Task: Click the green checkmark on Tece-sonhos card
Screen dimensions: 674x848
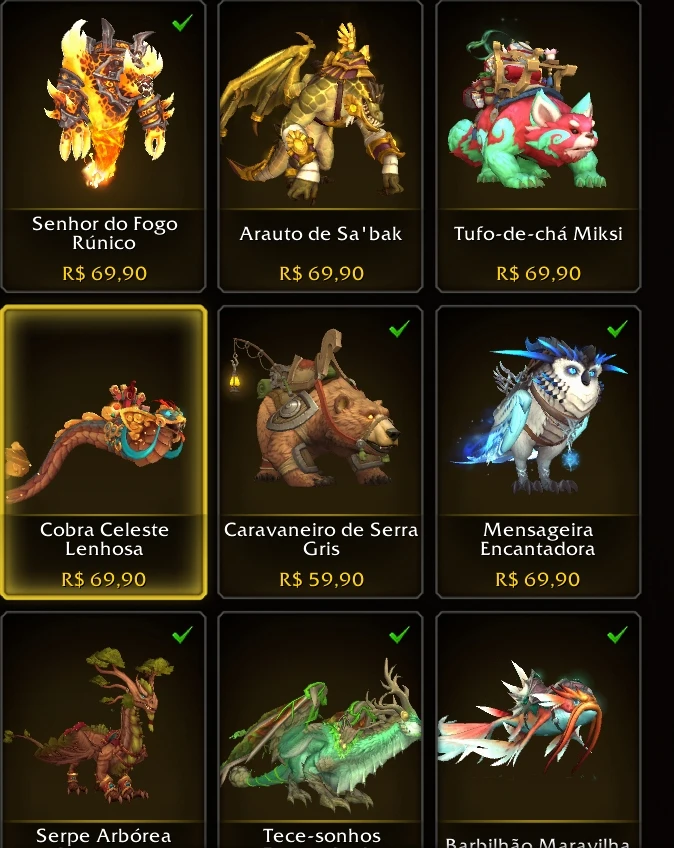Action: click(399, 634)
